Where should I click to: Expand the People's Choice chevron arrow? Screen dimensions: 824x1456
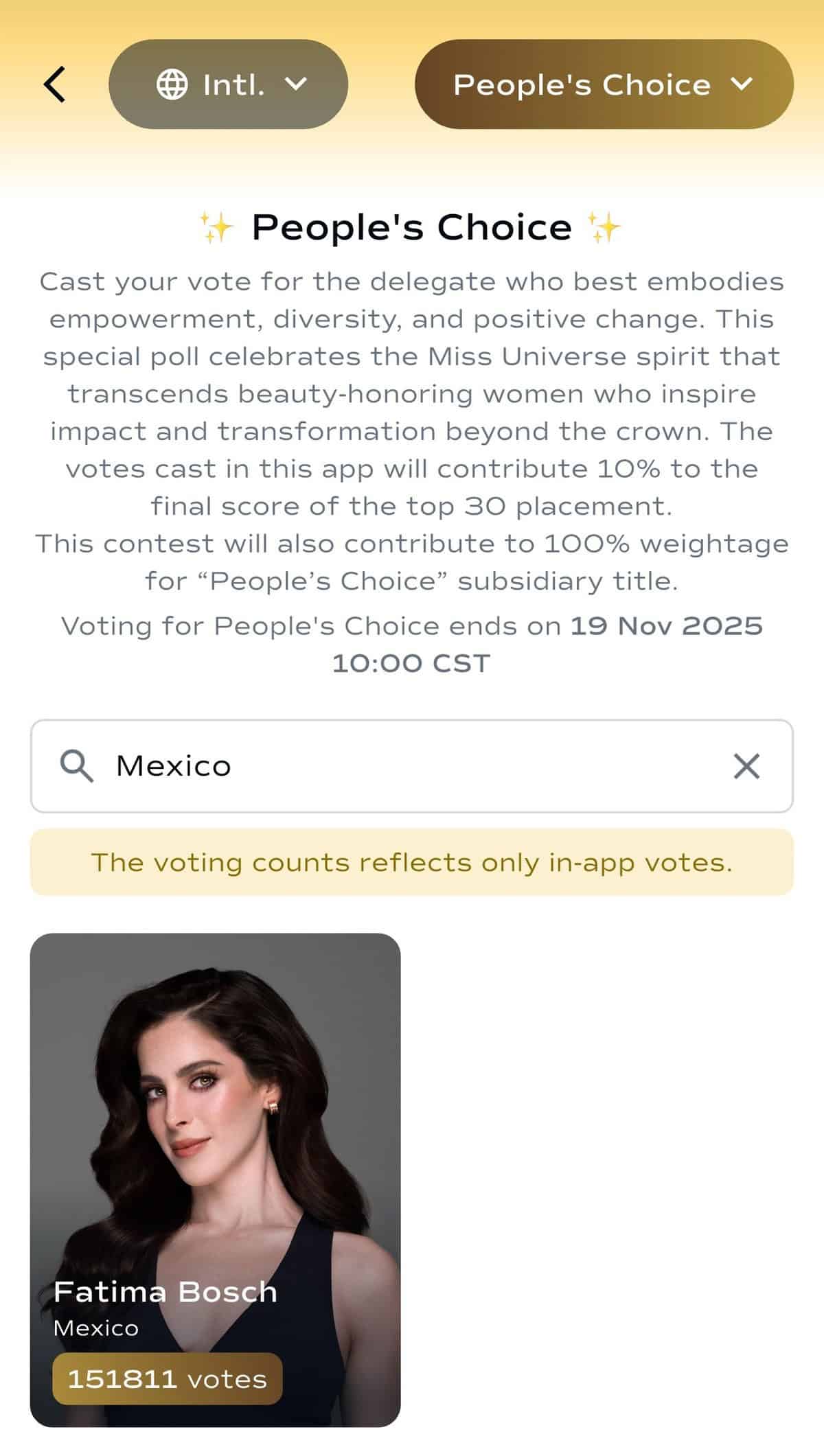coord(742,84)
